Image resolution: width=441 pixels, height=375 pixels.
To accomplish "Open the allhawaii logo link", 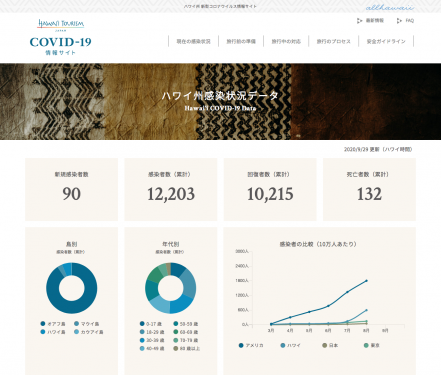I will point(390,7).
